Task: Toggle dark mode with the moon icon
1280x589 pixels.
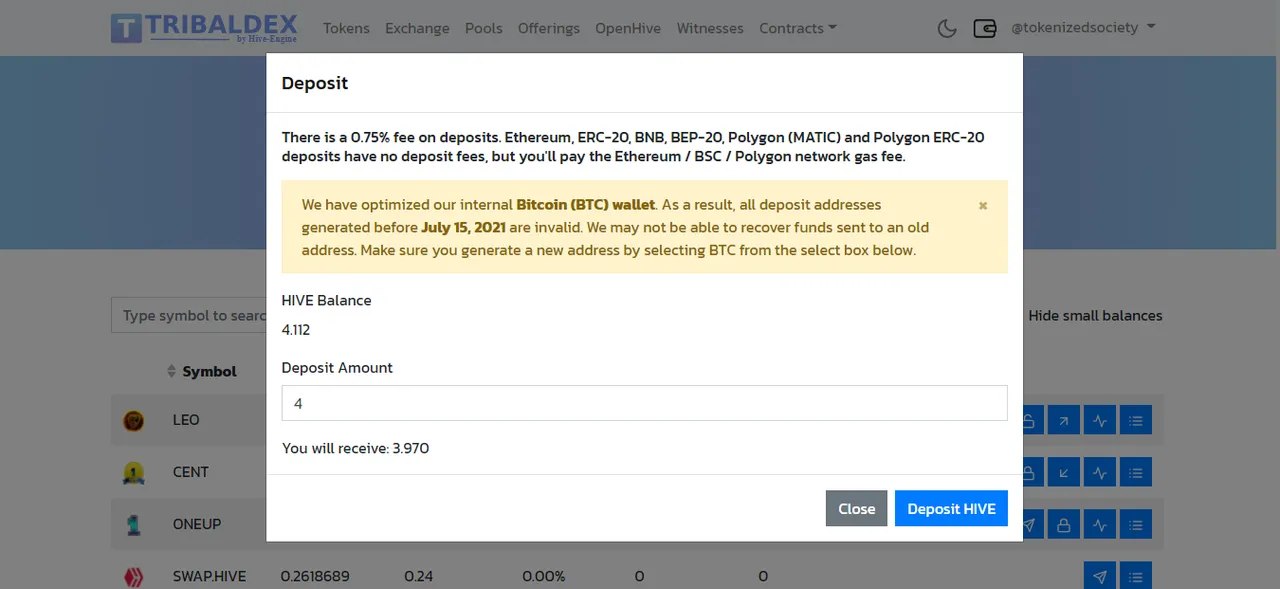Action: coord(947,28)
